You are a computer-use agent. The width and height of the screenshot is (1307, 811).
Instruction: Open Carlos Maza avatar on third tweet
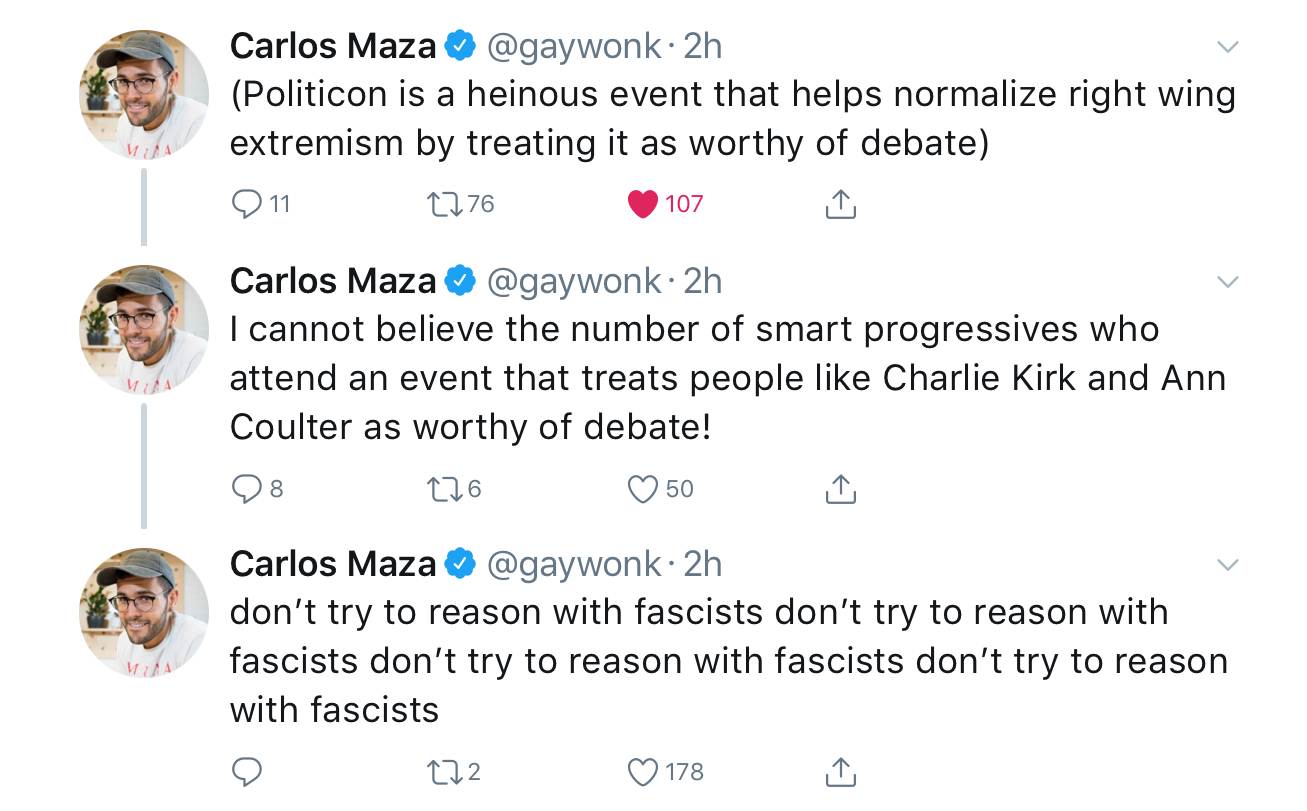(x=144, y=613)
